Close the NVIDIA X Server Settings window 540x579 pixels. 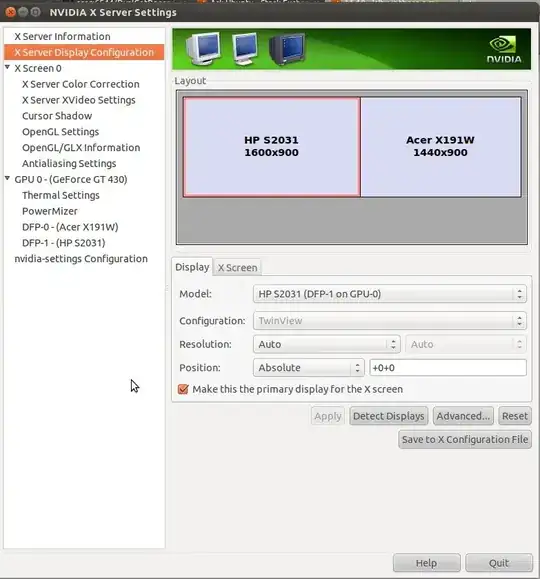pyautogui.click(x=11, y=12)
